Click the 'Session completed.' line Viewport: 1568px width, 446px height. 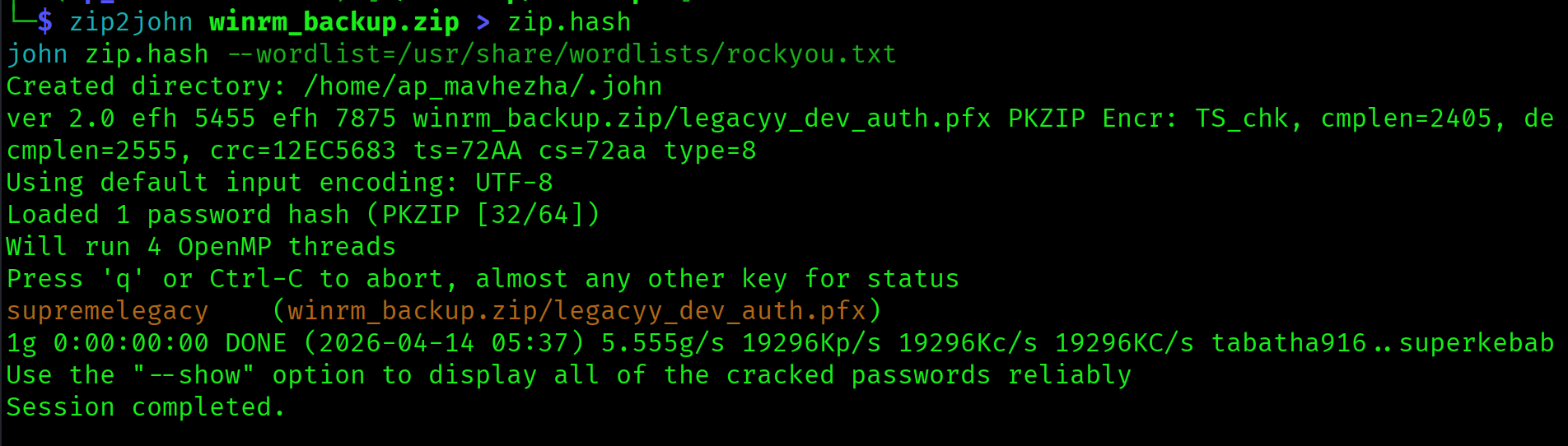145,407
